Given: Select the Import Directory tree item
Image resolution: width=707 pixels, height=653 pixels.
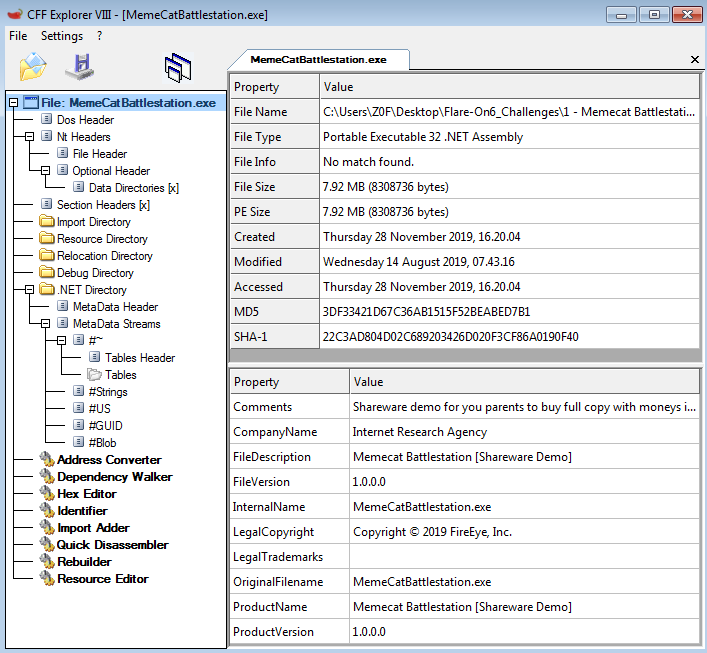Looking at the screenshot, I should click(93, 222).
